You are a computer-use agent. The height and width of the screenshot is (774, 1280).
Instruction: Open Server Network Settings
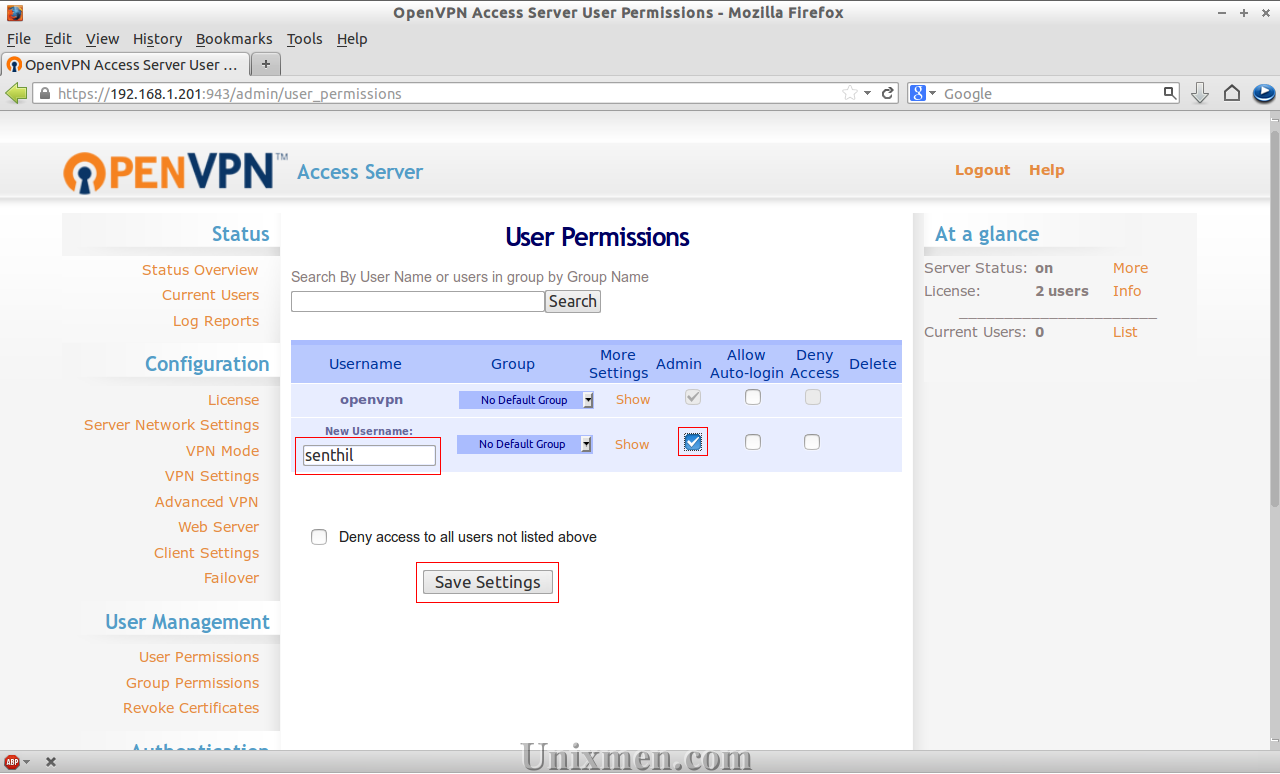pos(171,425)
